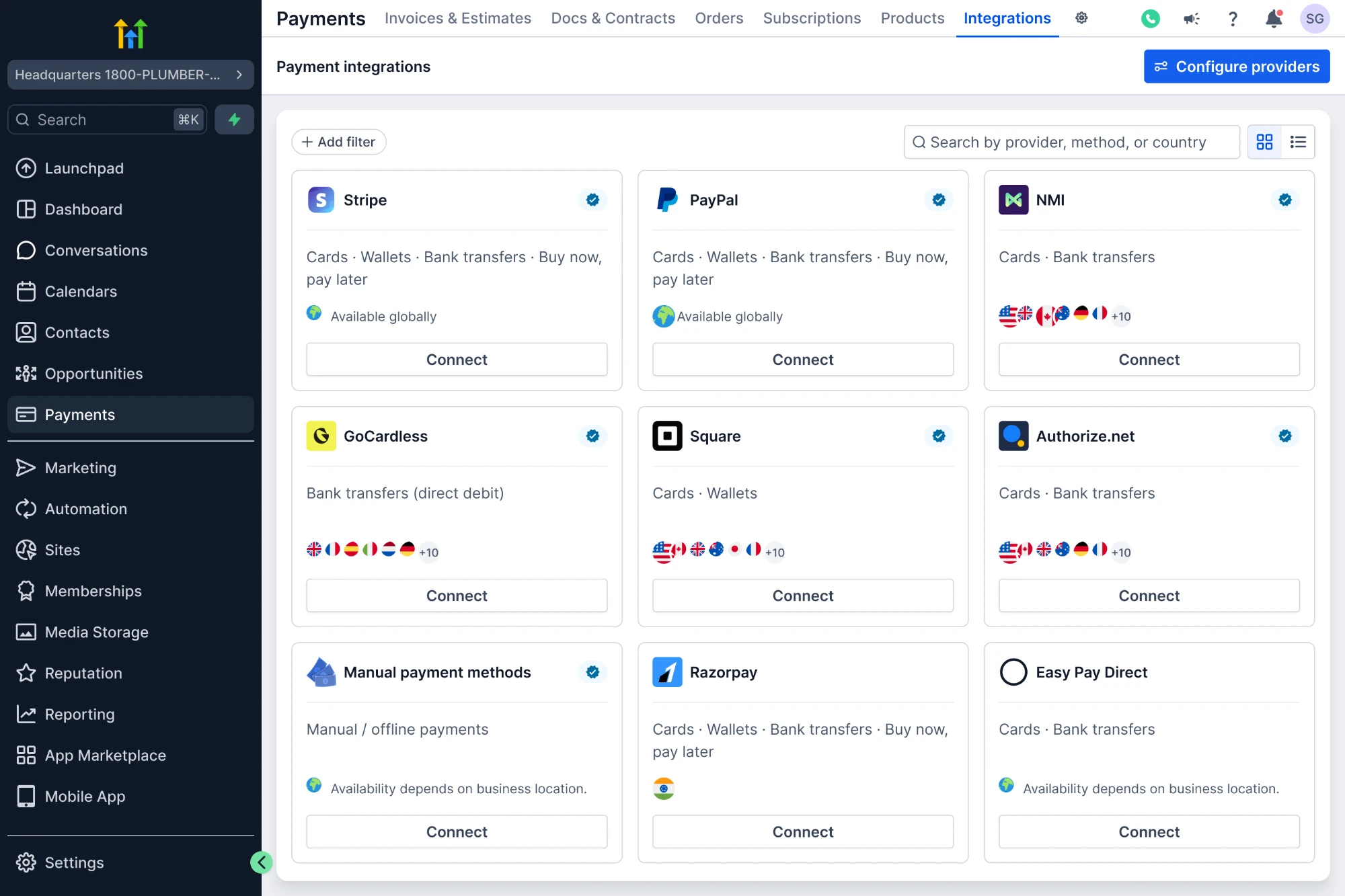Connect the GoCardless integration
This screenshot has width=1345, height=896.
click(x=457, y=596)
